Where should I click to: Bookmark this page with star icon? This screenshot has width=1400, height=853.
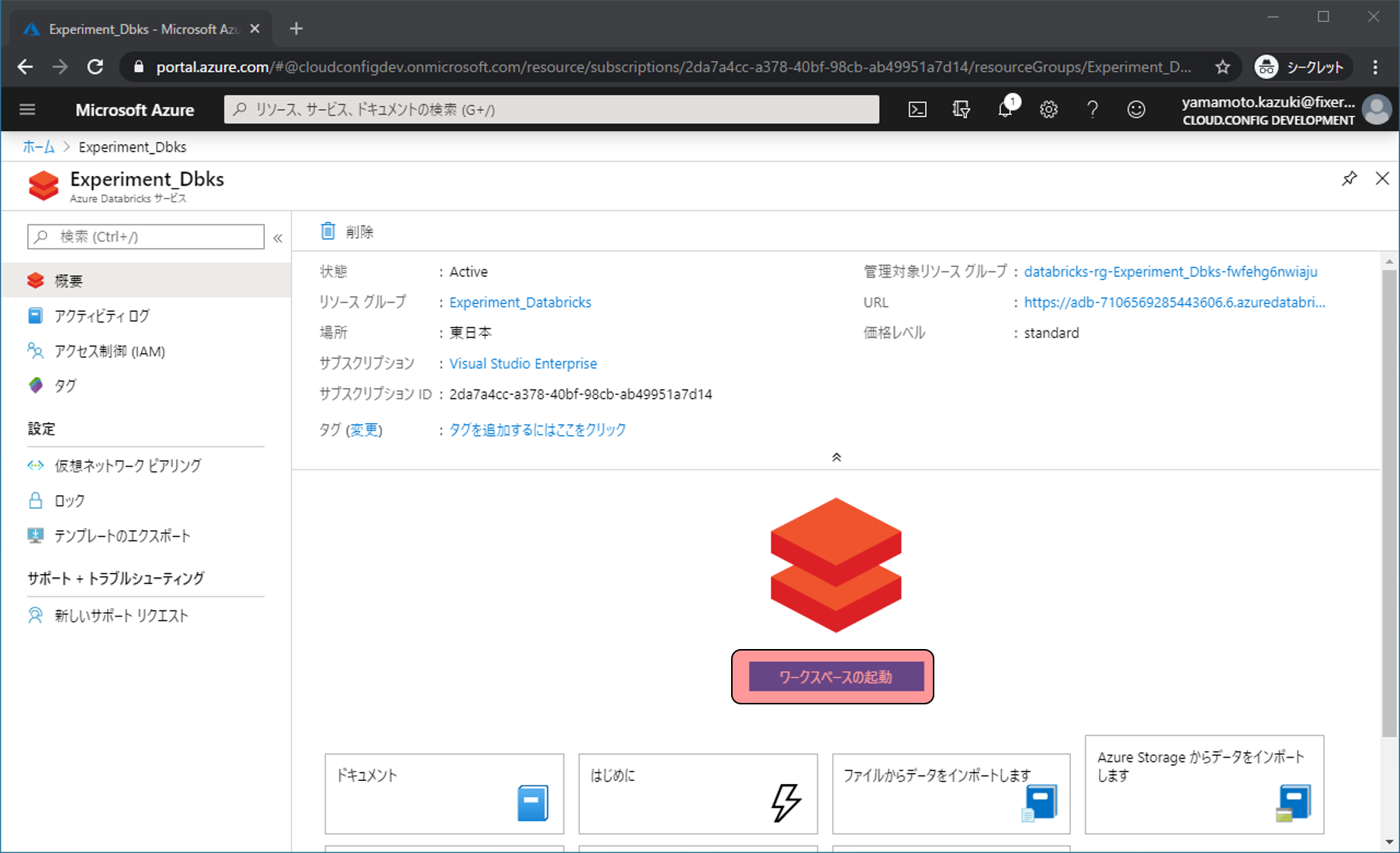1222,67
